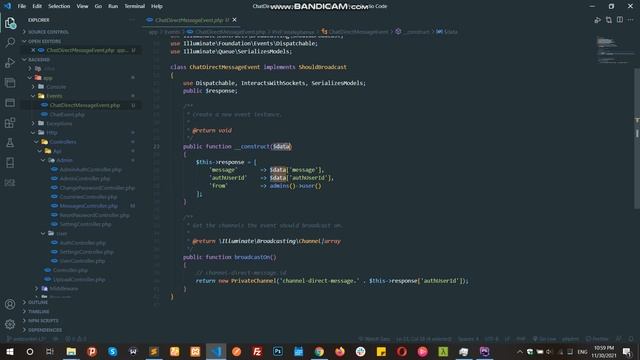Open Skype from taskbar

pyautogui.click(x=113, y=351)
